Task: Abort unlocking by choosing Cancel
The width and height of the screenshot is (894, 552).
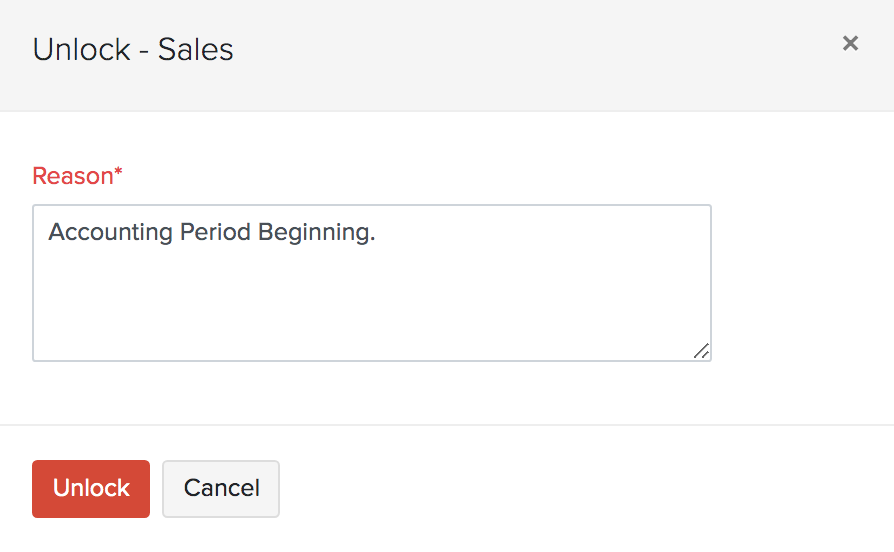Action: [221, 488]
